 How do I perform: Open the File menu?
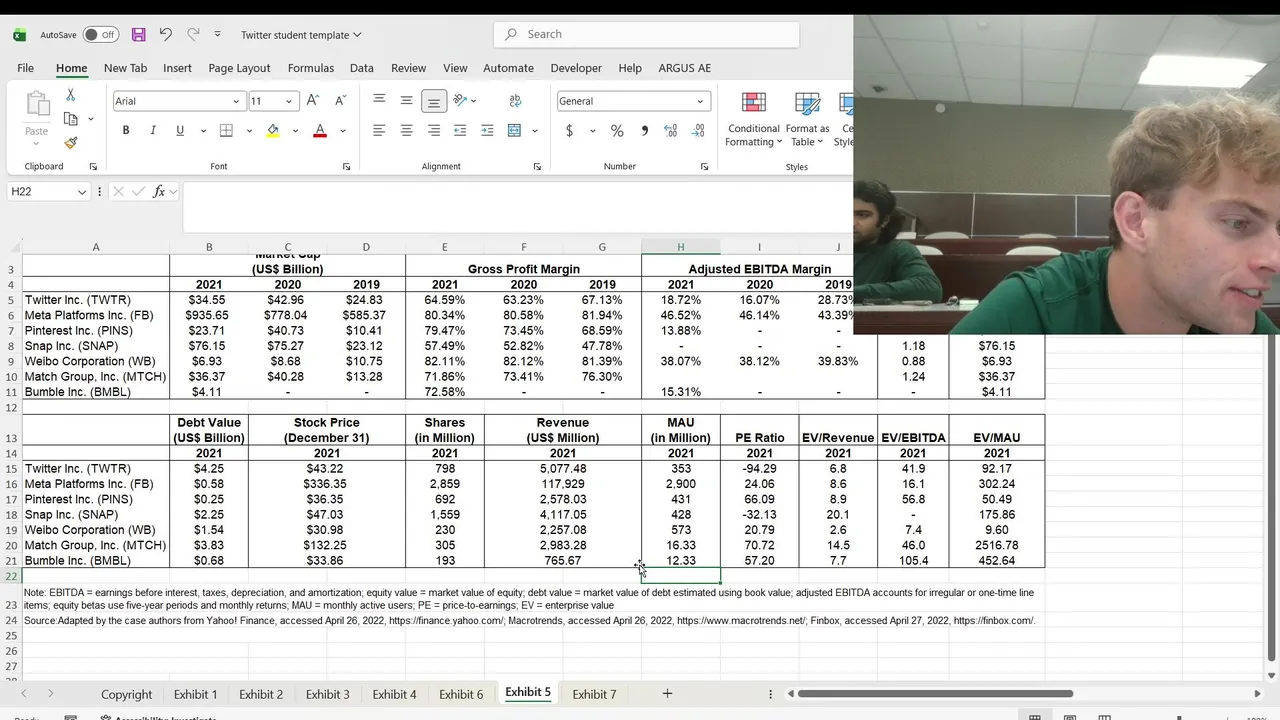pyautogui.click(x=25, y=68)
